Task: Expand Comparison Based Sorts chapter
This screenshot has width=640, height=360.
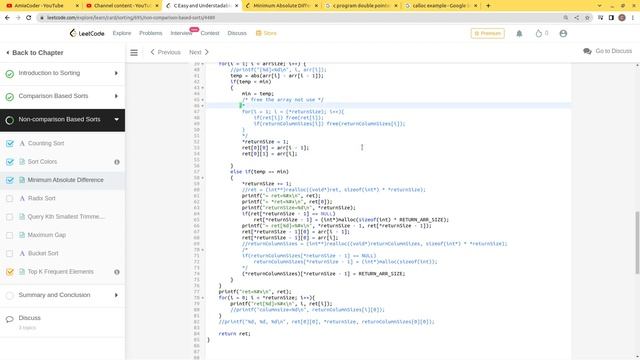Action: (116, 96)
